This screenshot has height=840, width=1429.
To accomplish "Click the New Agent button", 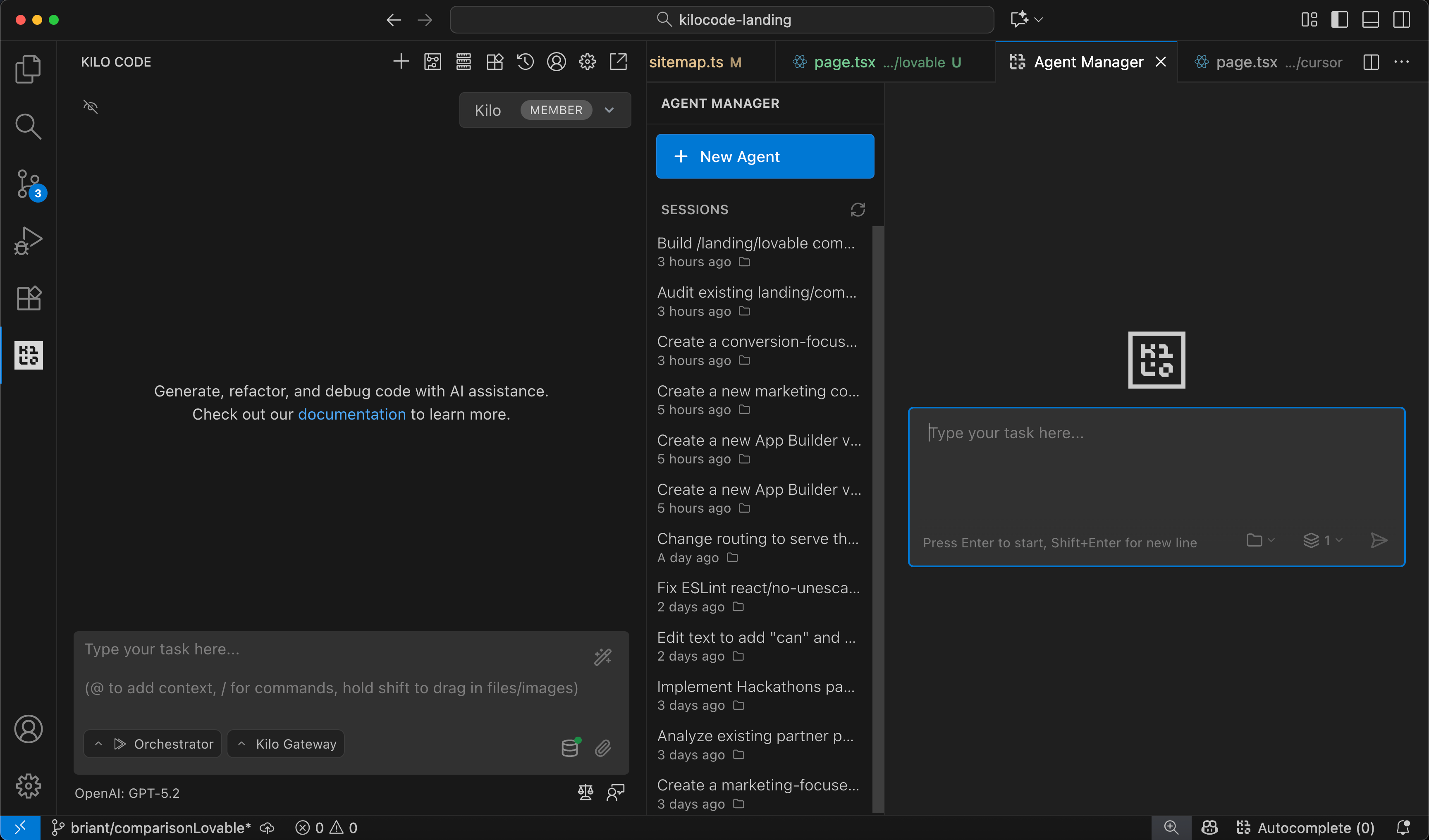I will coord(765,156).
